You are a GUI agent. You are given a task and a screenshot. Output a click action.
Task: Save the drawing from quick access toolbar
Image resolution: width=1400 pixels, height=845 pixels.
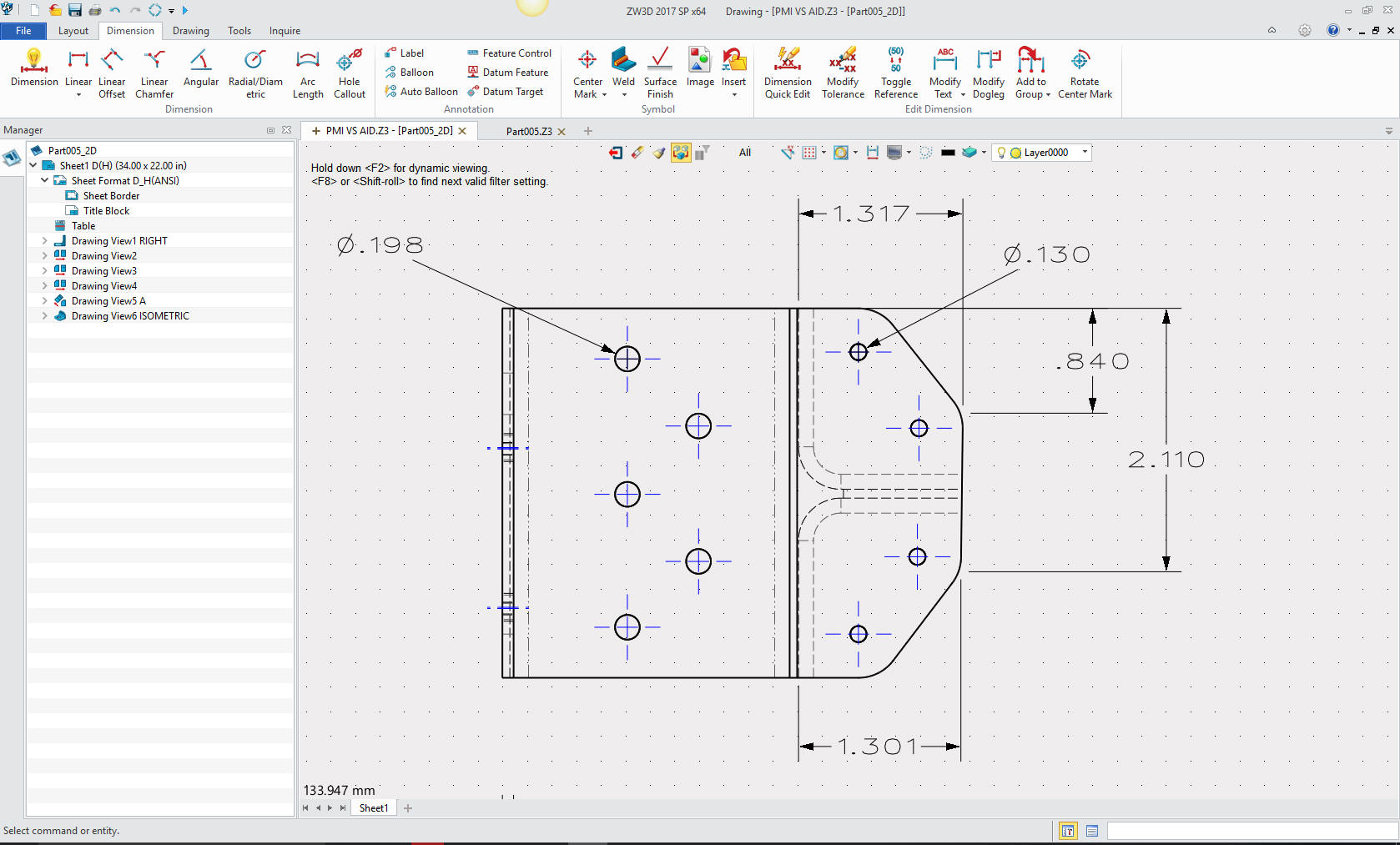click(x=75, y=10)
